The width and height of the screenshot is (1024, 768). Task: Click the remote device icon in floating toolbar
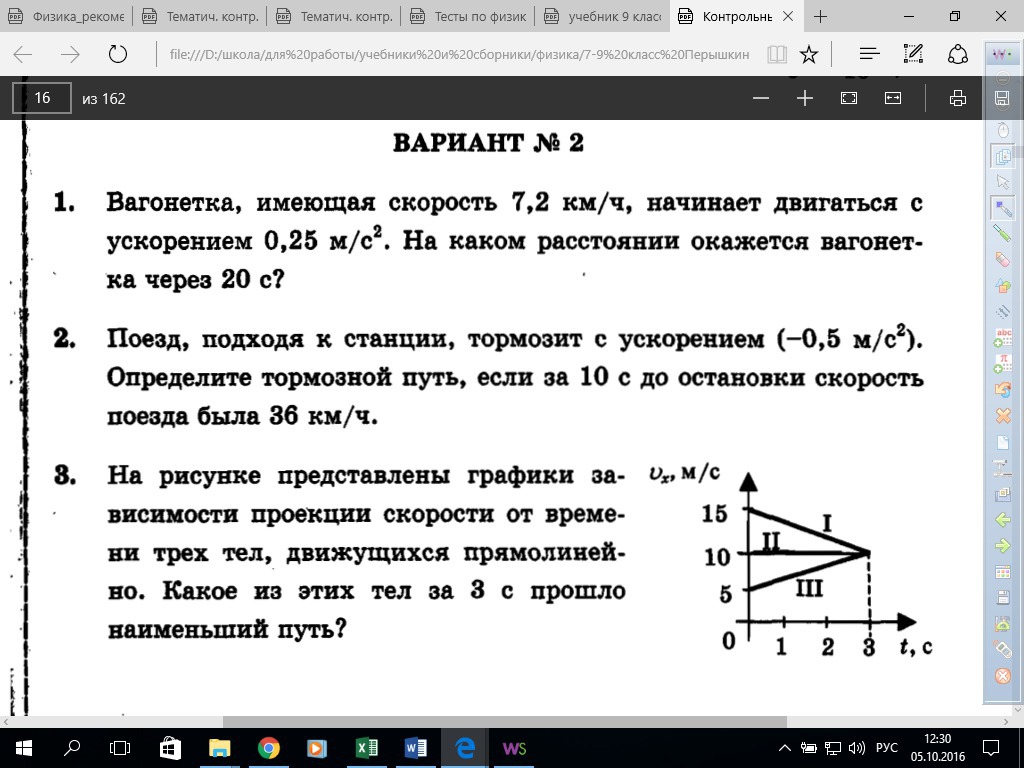1002,649
